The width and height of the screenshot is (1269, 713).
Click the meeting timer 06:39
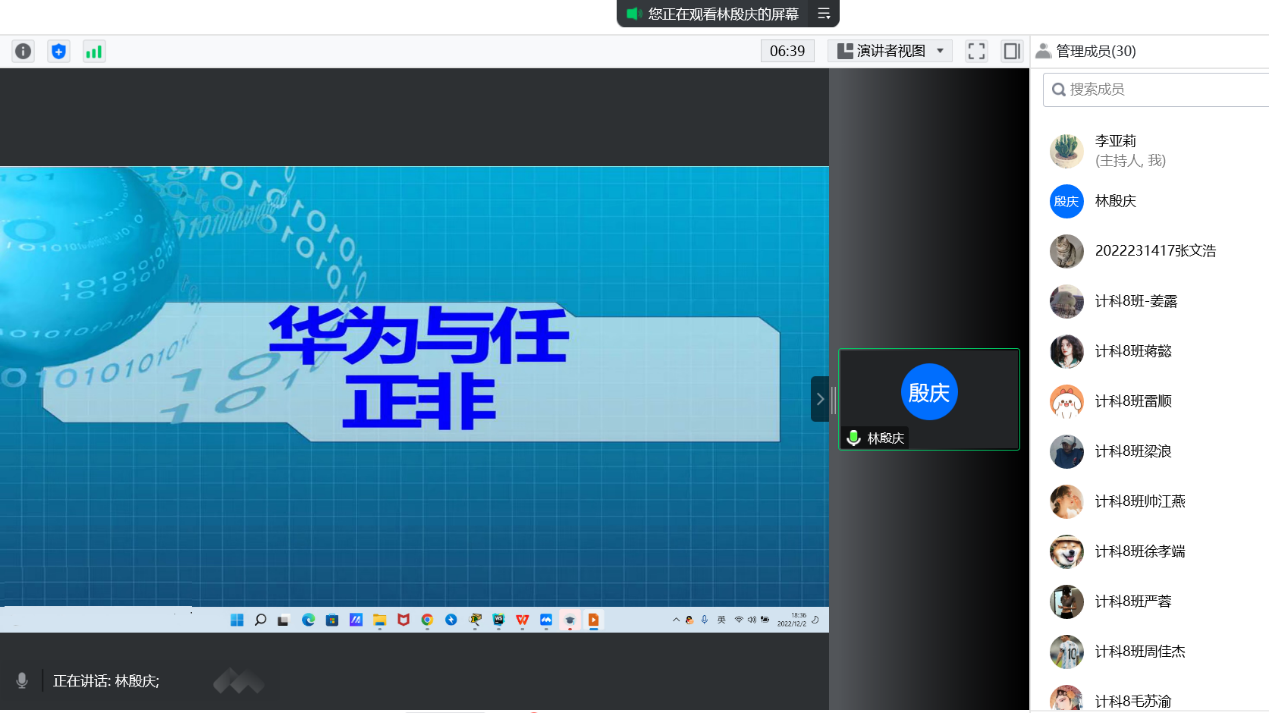[x=788, y=51]
